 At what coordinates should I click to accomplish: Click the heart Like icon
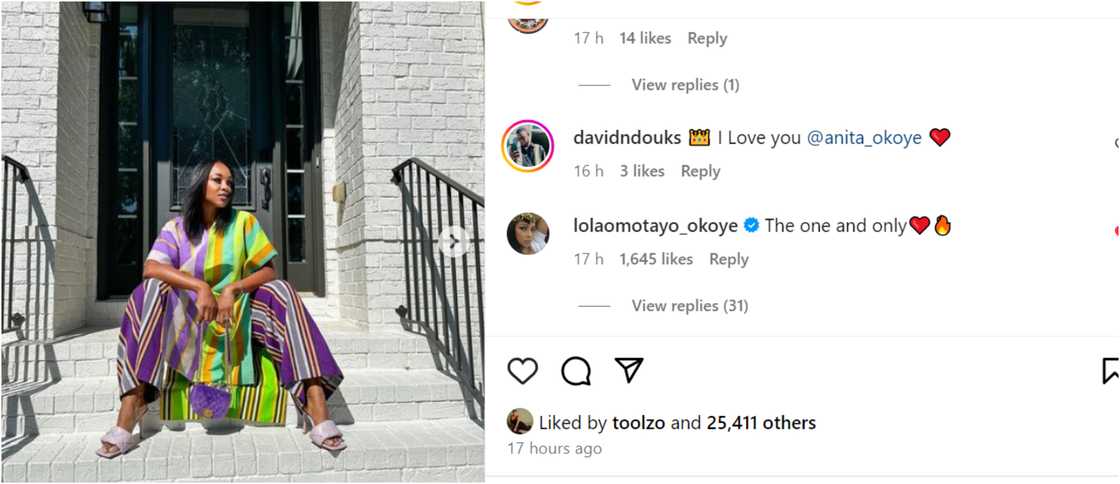pos(523,371)
